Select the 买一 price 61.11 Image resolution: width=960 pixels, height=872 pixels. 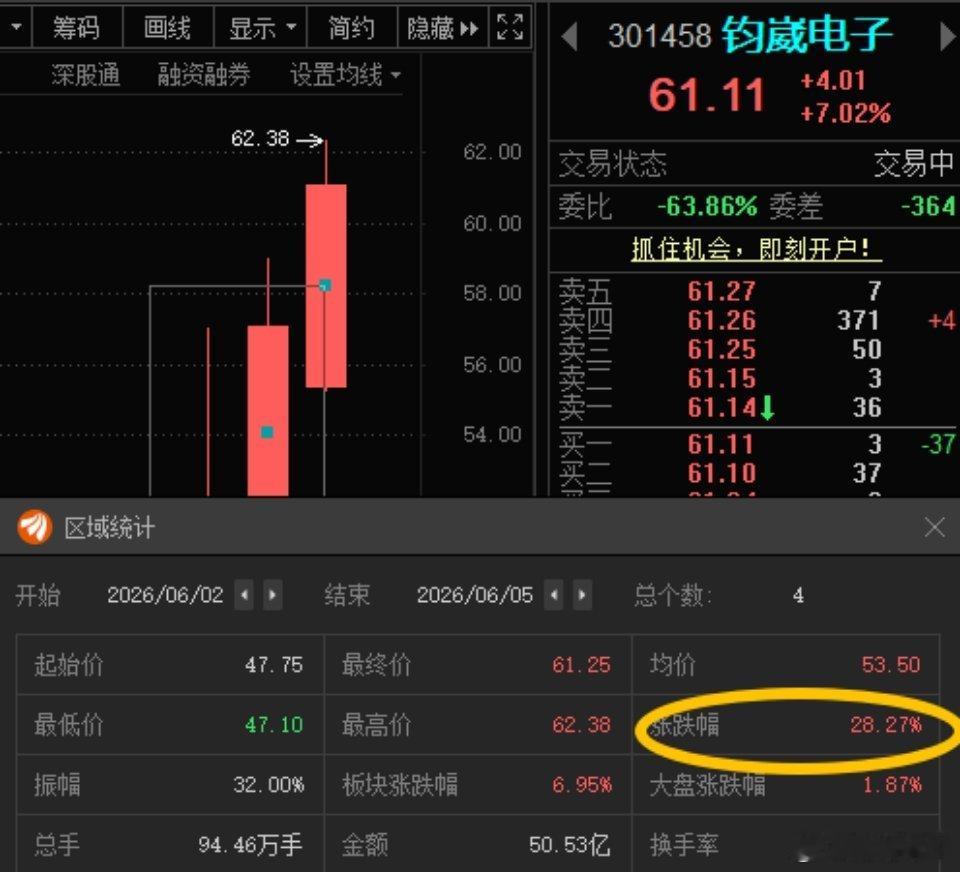[x=720, y=444]
